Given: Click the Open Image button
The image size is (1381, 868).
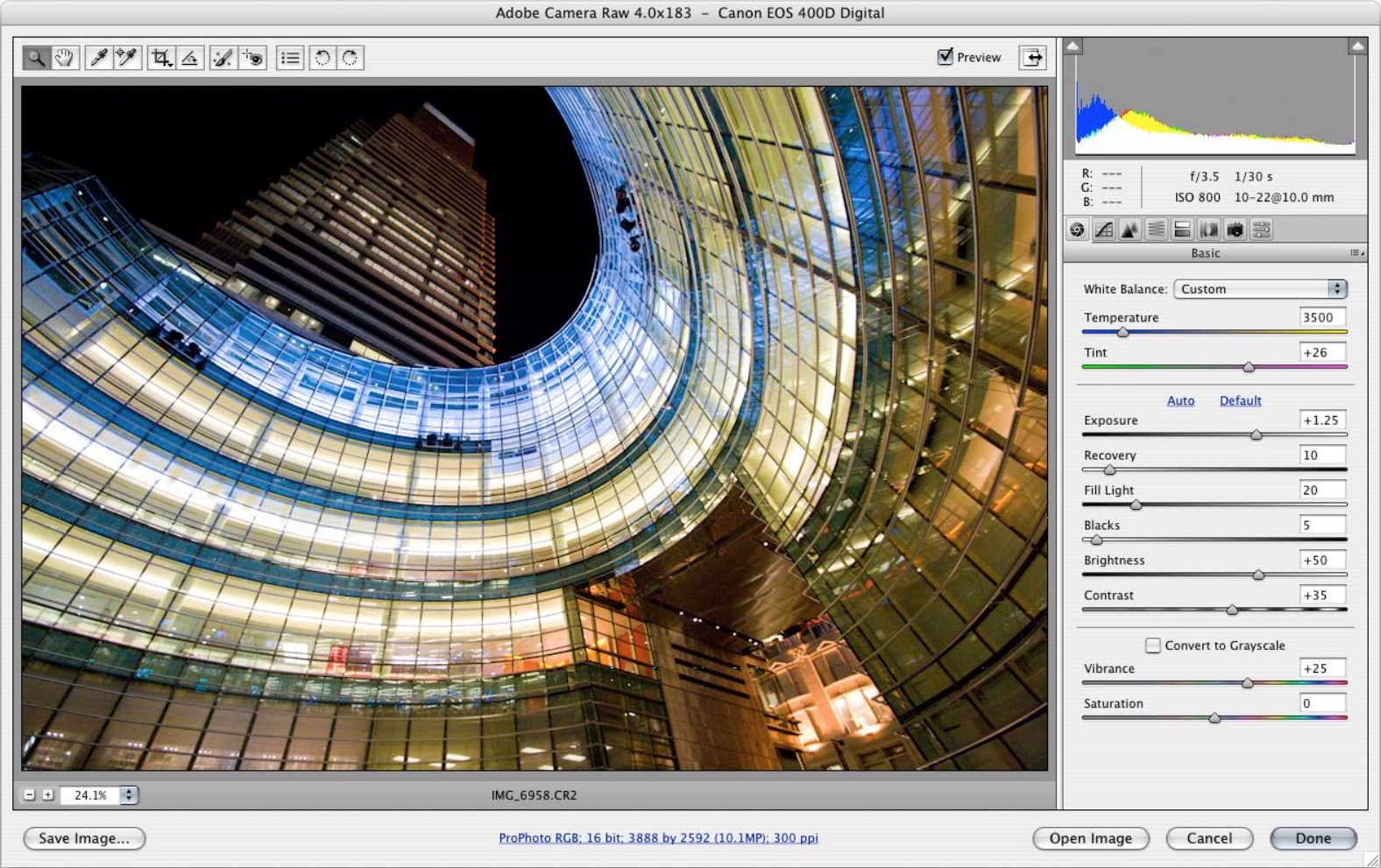Looking at the screenshot, I should (x=1091, y=838).
